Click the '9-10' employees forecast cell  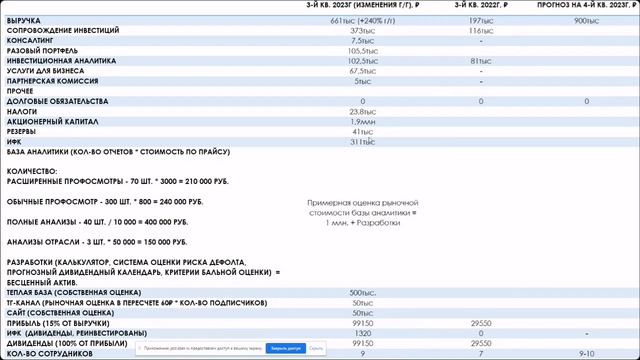point(587,353)
